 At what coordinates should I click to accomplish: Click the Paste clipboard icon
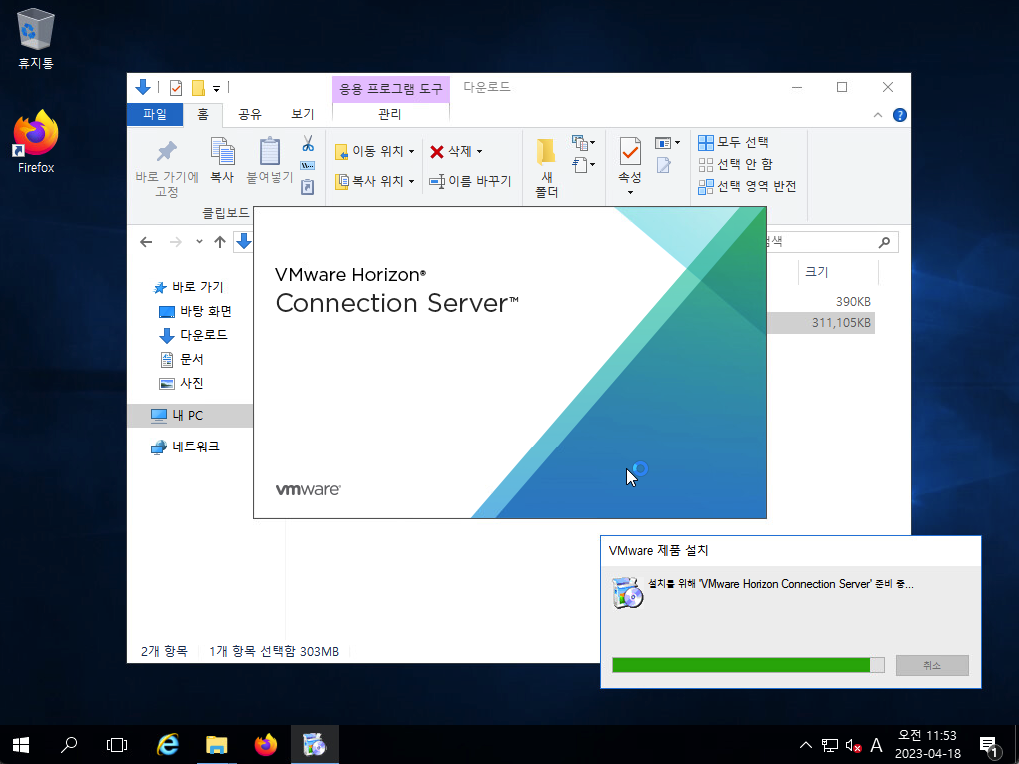click(270, 151)
